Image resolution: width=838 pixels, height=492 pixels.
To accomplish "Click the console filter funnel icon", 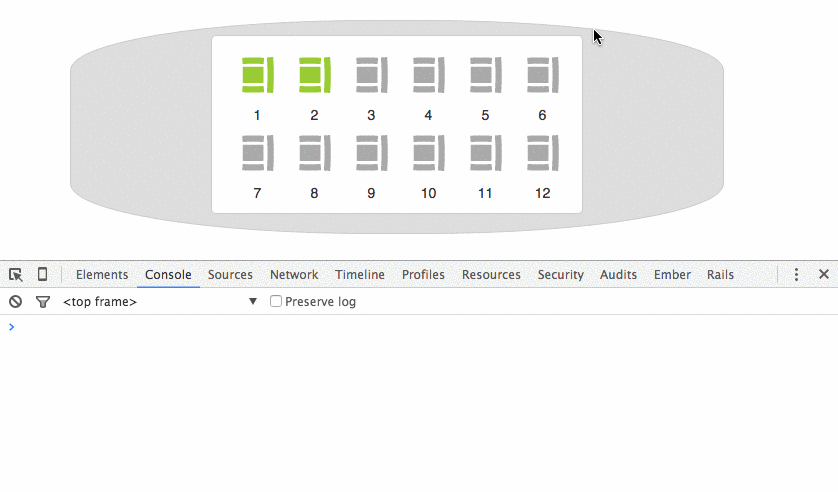I will (43, 301).
